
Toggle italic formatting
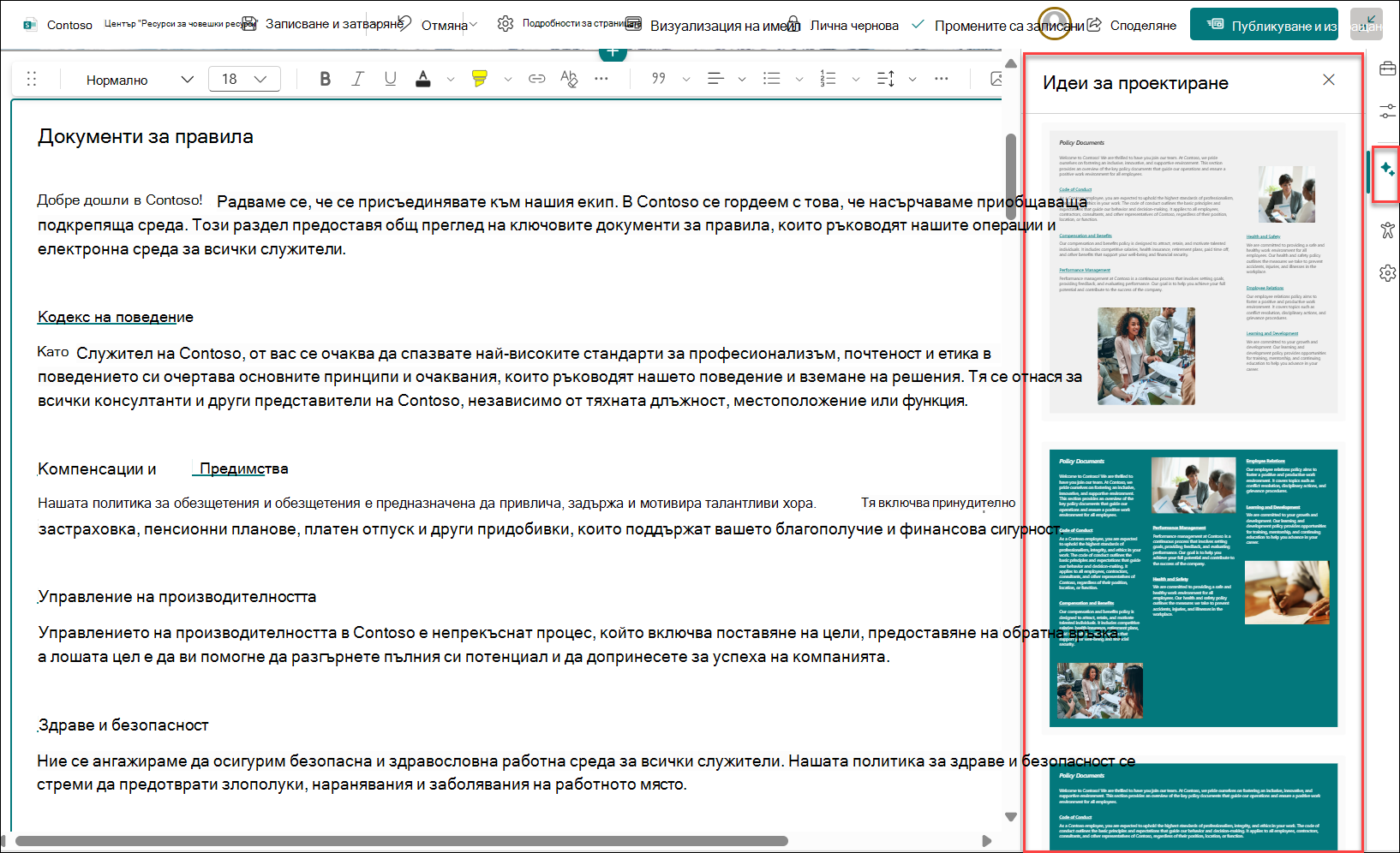tap(357, 79)
